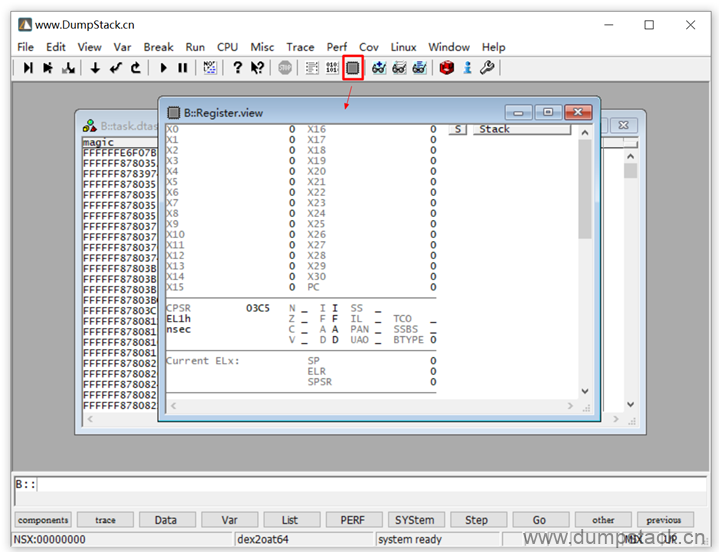Click the wrench settings toolbar icon
Screen dimensions: 719x552
coord(487,68)
